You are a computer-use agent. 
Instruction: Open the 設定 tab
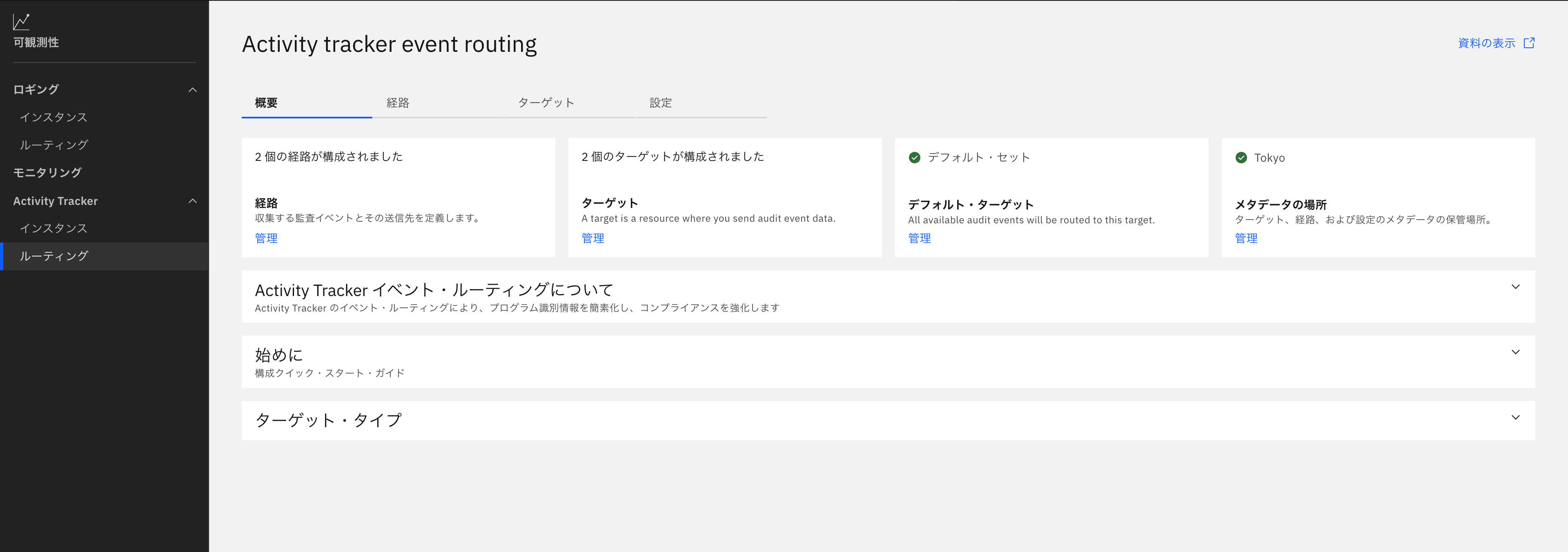[661, 102]
